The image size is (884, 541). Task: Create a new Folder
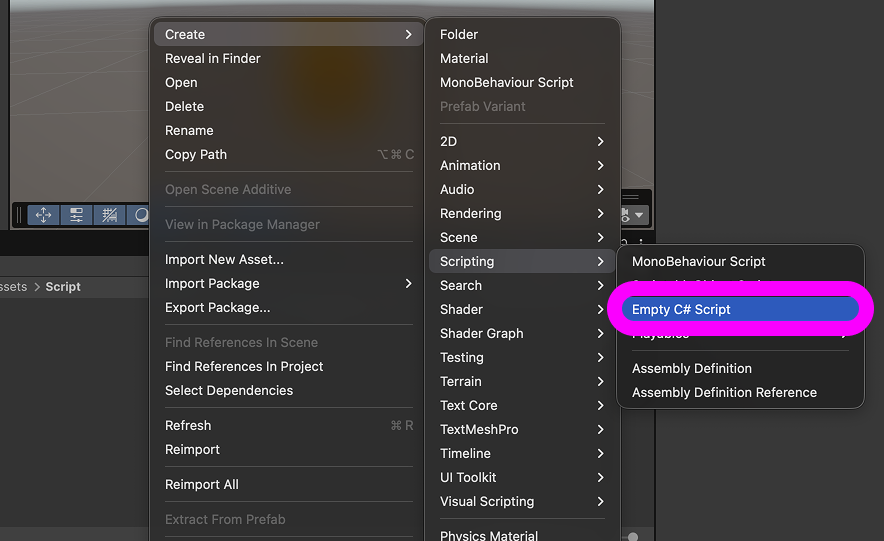click(x=522, y=34)
